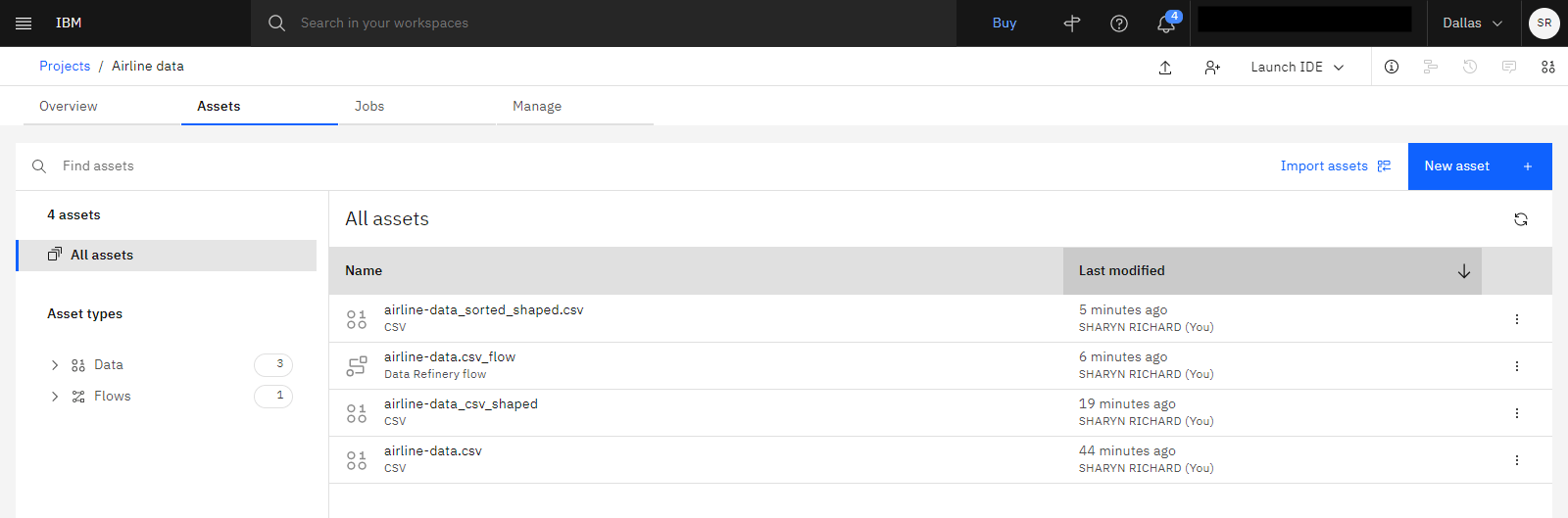Screen dimensions: 1568x518
Task: Open the project information panel icon
Action: [x=1392, y=67]
